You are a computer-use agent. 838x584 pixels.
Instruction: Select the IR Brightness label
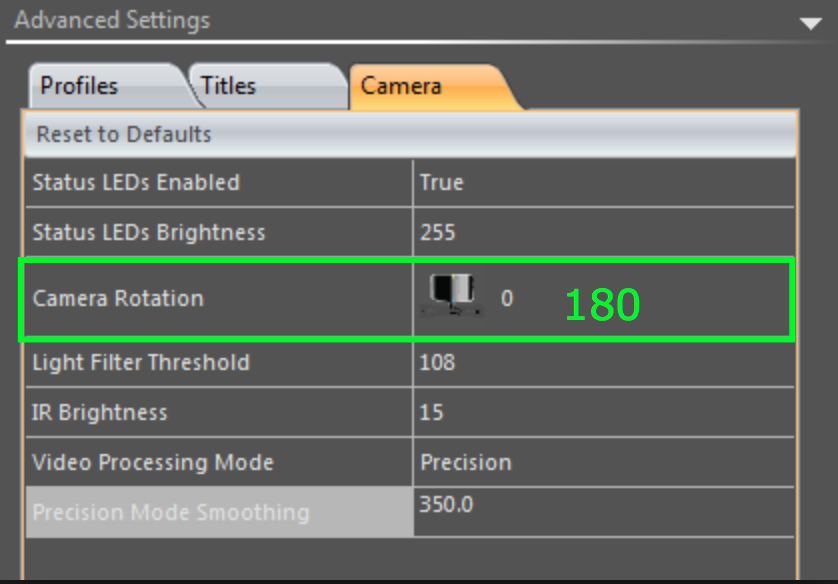coord(99,412)
